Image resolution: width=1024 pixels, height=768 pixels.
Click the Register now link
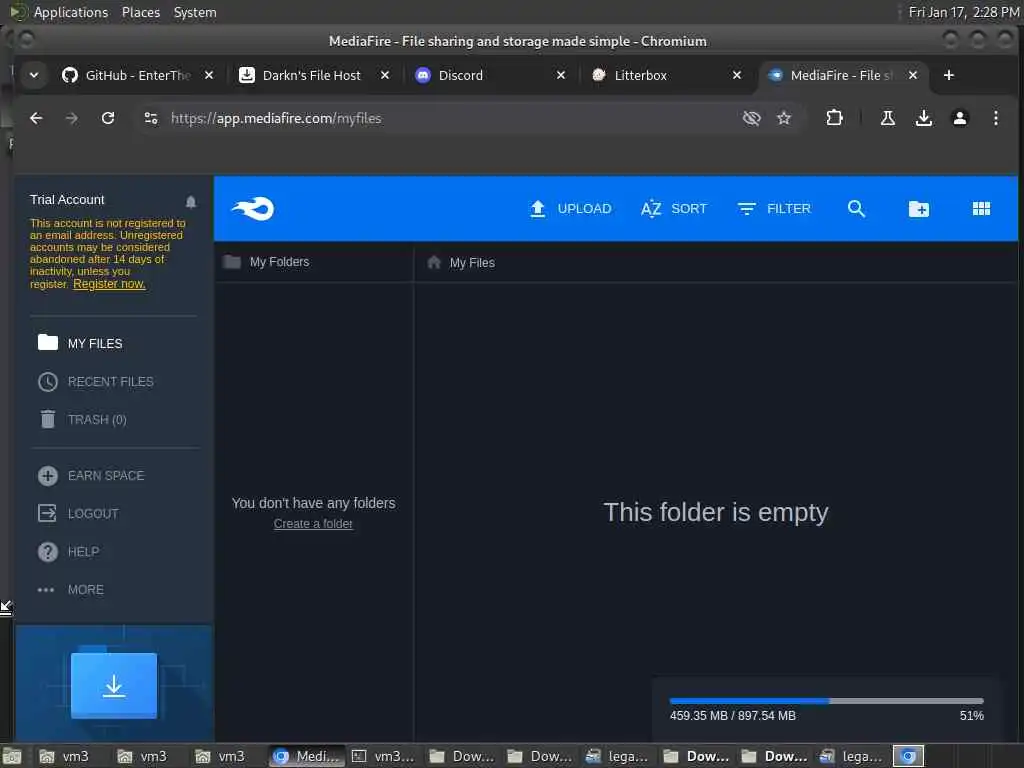109,284
